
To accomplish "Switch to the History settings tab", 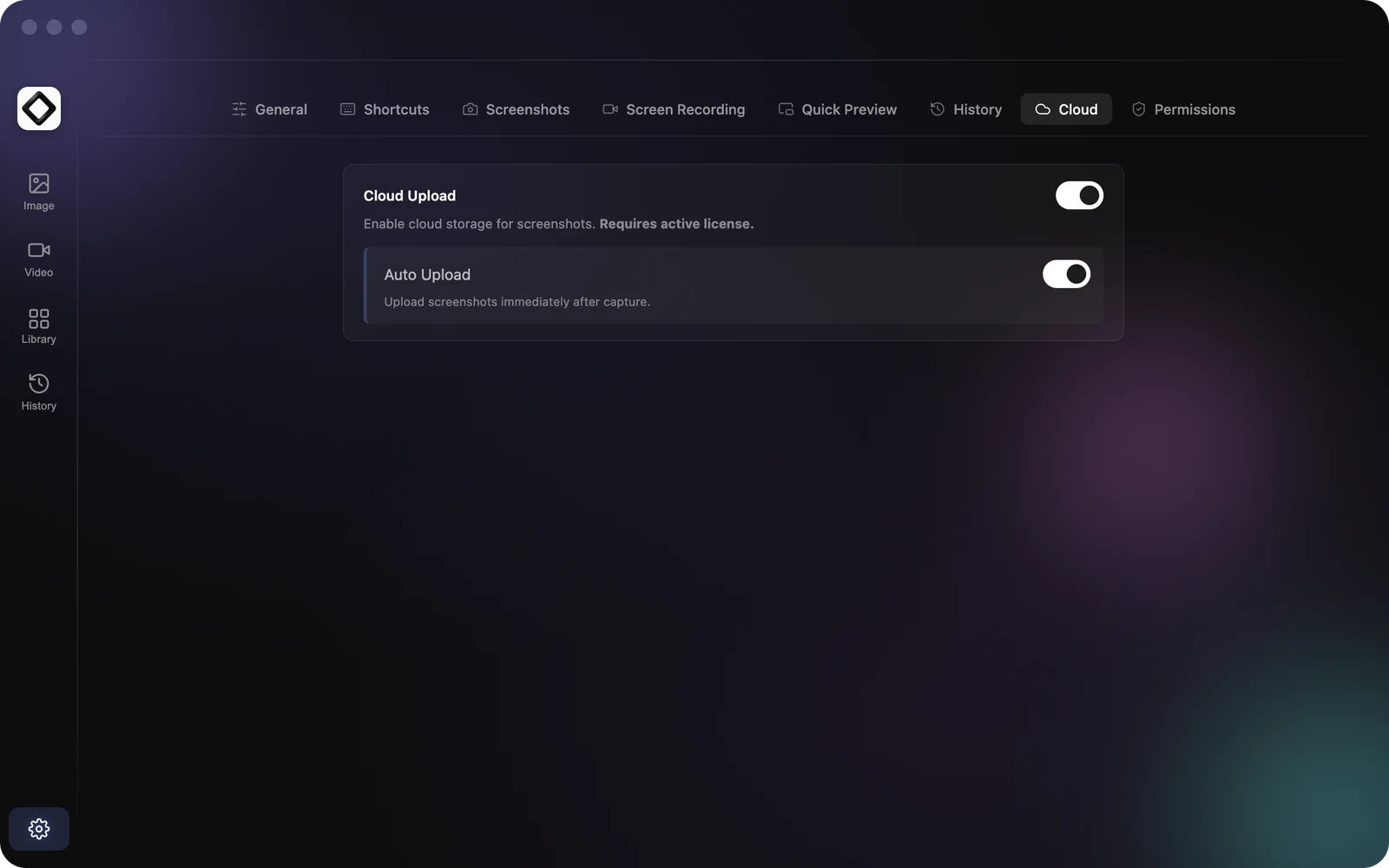I will [x=966, y=109].
